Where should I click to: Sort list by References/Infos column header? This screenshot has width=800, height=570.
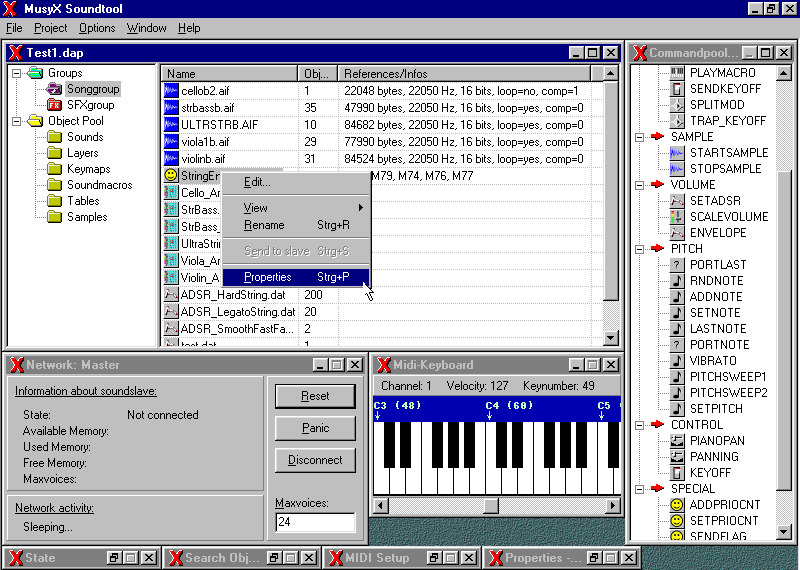464,73
